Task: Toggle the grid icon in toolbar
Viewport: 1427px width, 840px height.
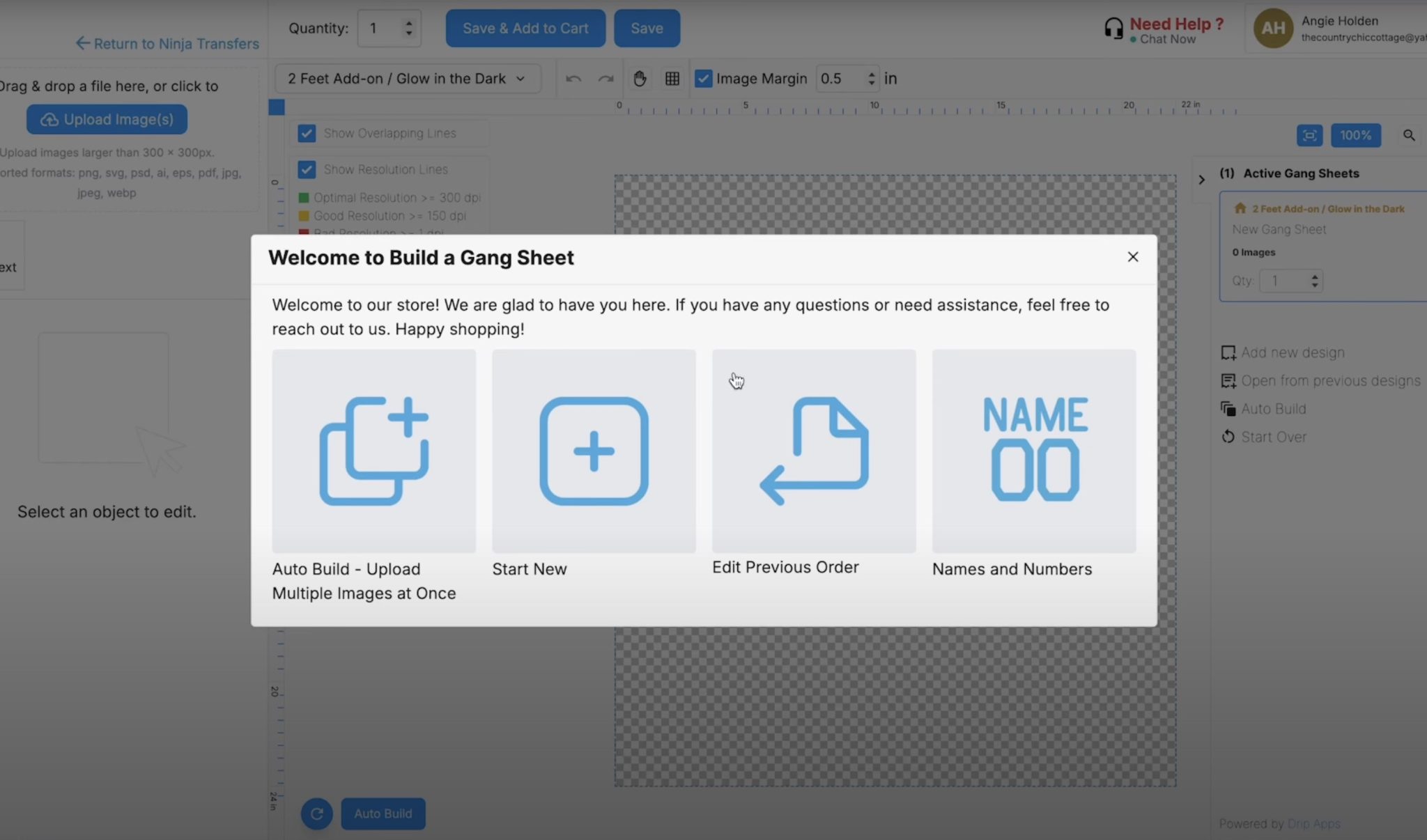Action: click(672, 79)
